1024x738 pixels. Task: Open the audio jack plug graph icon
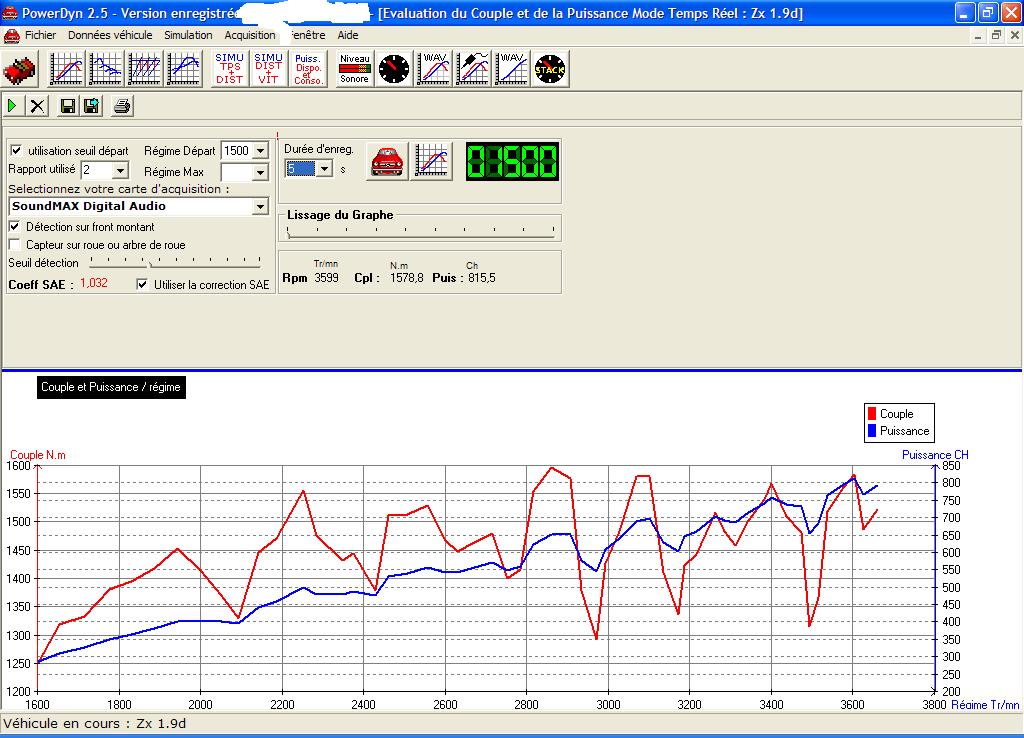tap(473, 69)
